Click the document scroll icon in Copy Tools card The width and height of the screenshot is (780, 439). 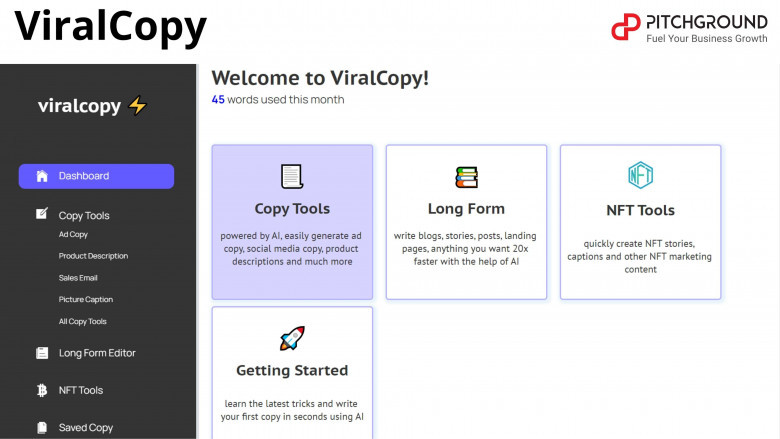(292, 177)
